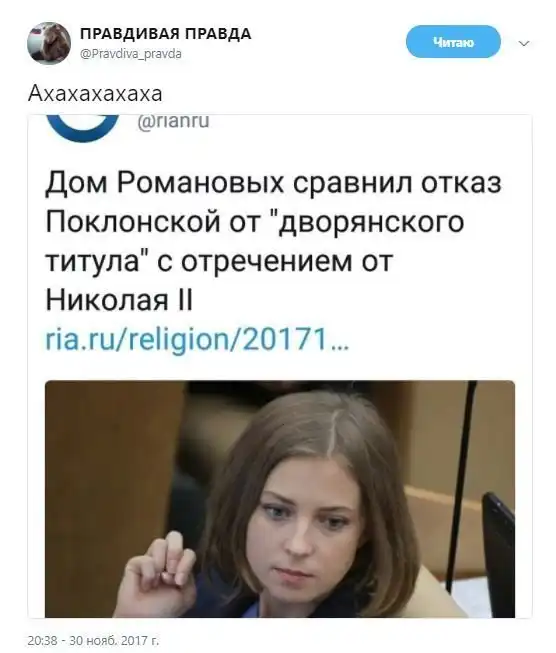Select the Ахахахахаха tweet text
The image size is (556, 653).
[95, 94]
